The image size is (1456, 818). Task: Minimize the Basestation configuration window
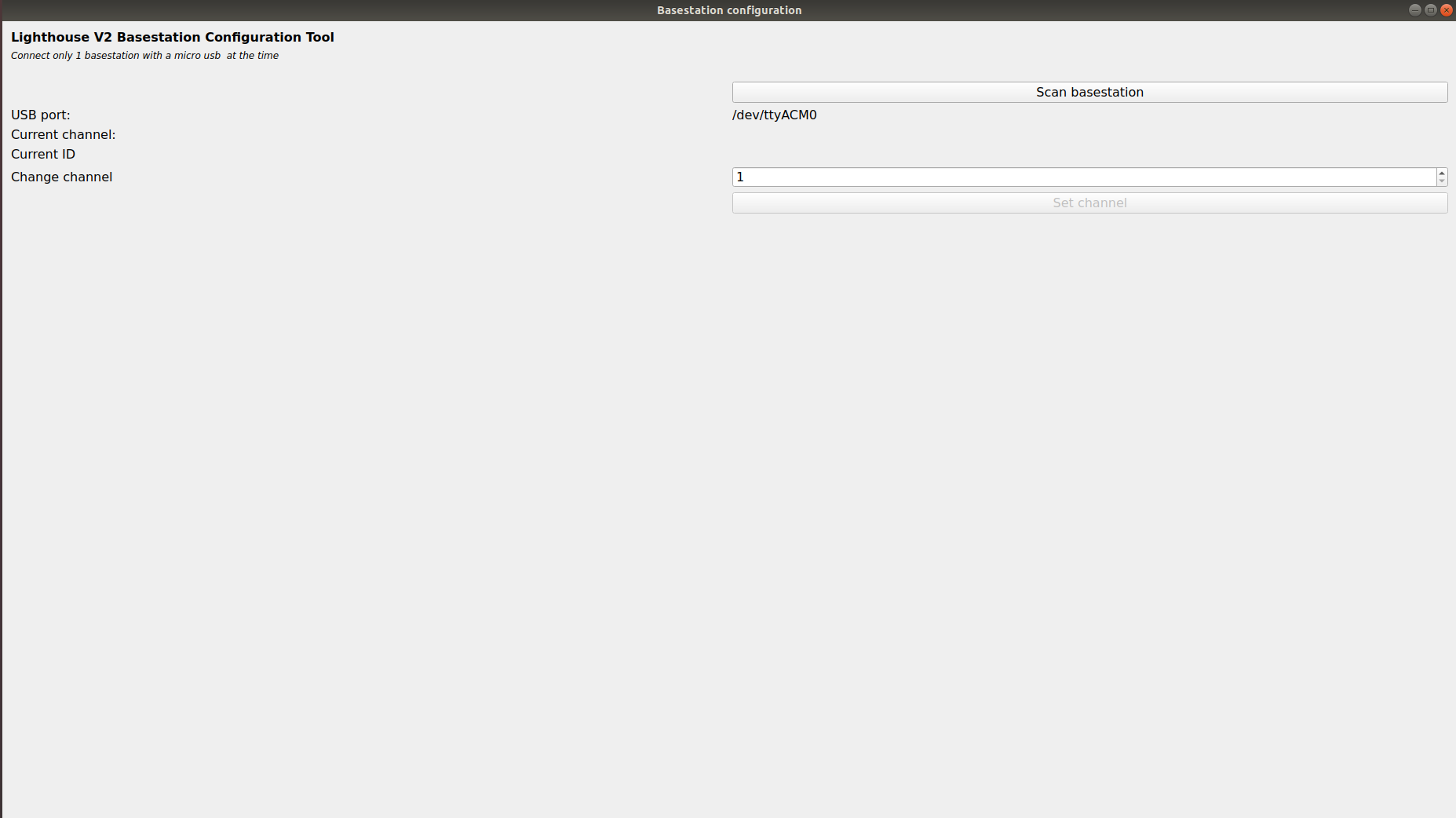click(x=1414, y=10)
